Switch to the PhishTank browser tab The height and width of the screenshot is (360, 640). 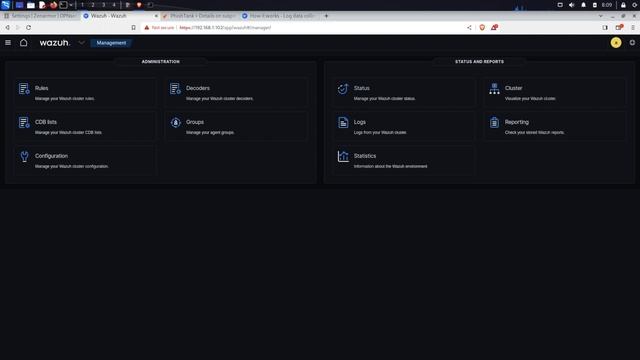coord(199,16)
